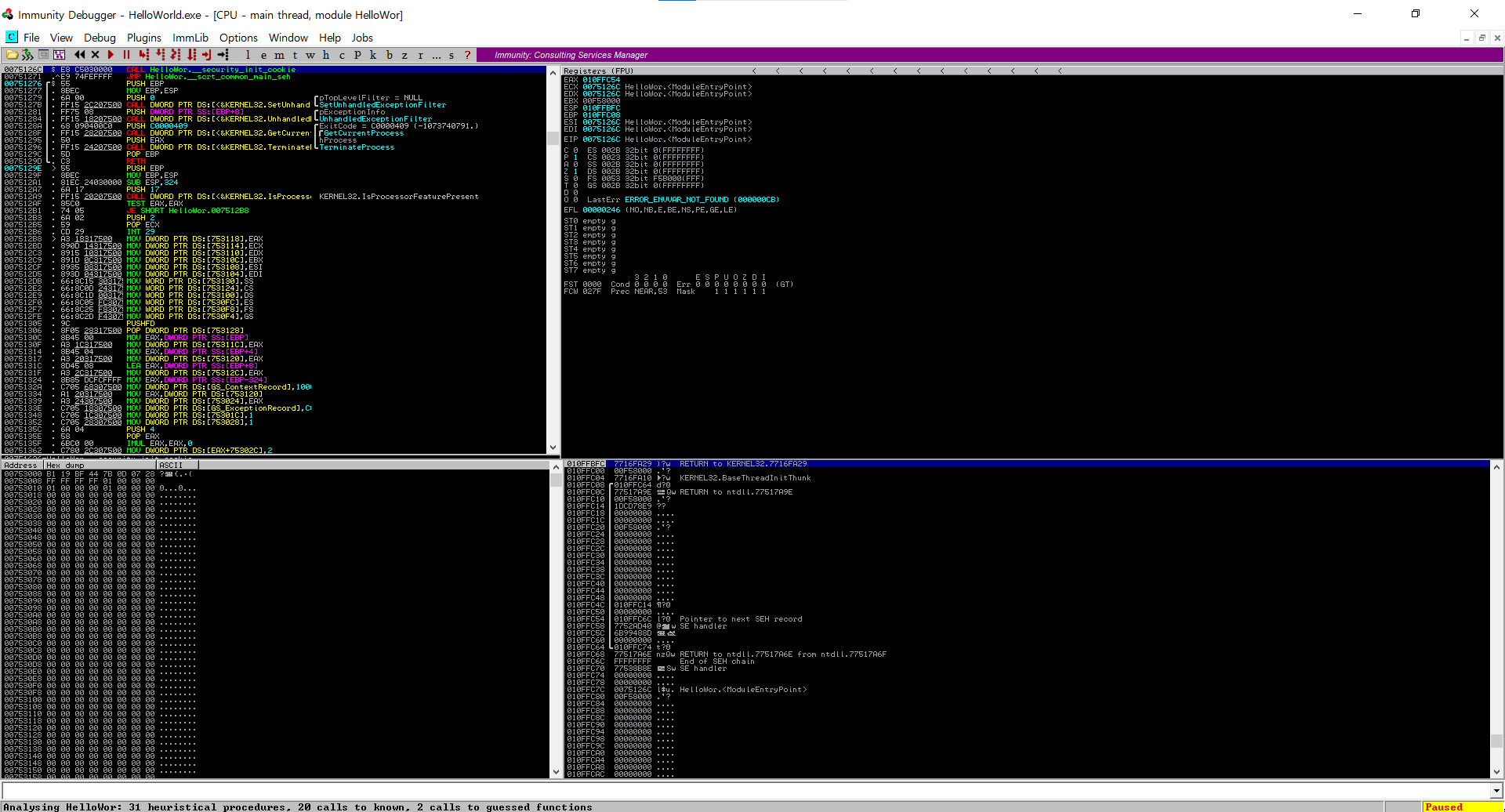
Task: Show Windows via 'w' button
Action: pyautogui.click(x=310, y=55)
